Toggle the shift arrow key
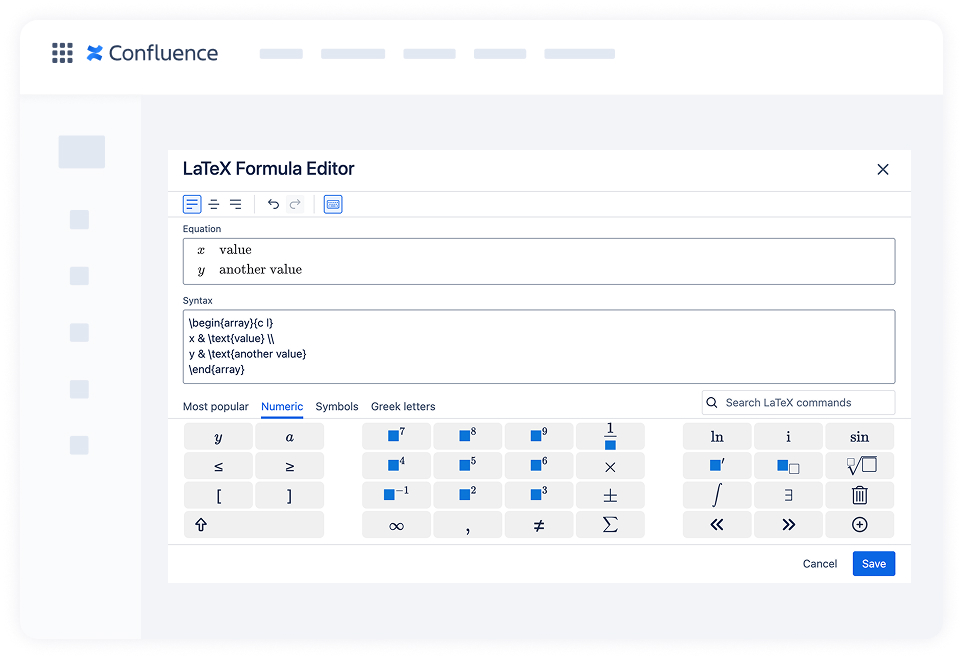Viewport: 963px width, 659px height. pyautogui.click(x=254, y=525)
